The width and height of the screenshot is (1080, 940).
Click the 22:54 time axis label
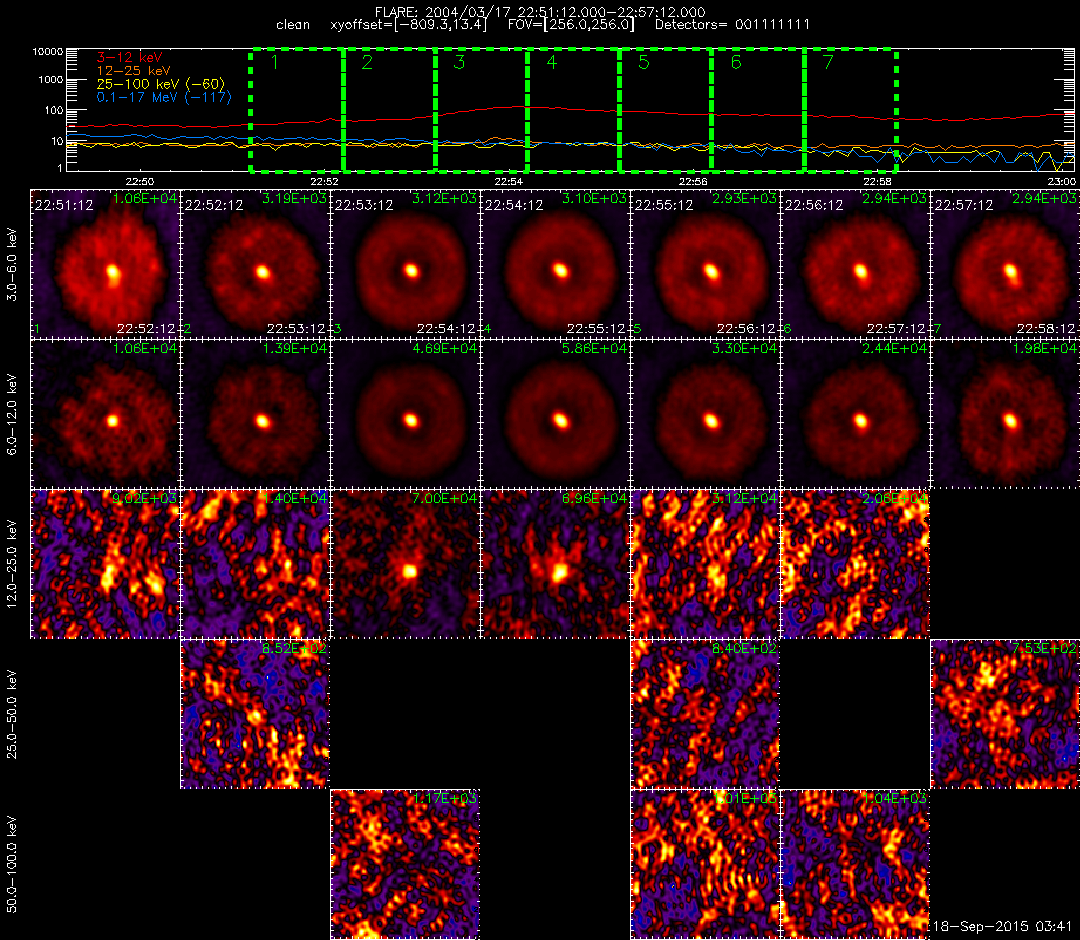pos(508,181)
